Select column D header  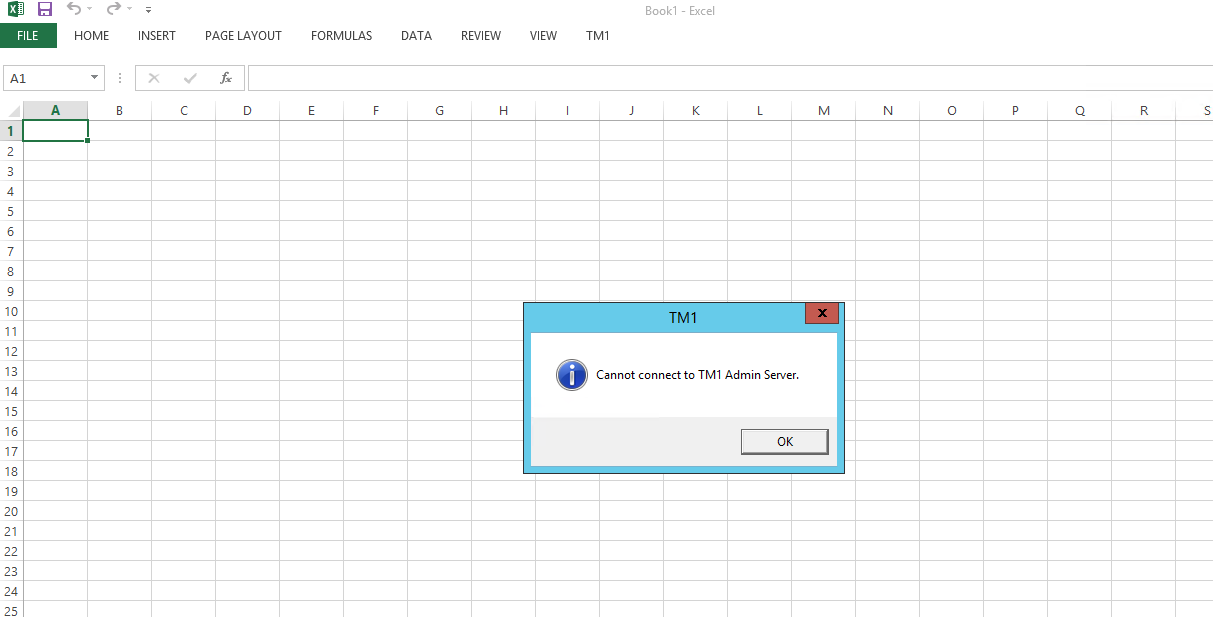tap(247, 110)
